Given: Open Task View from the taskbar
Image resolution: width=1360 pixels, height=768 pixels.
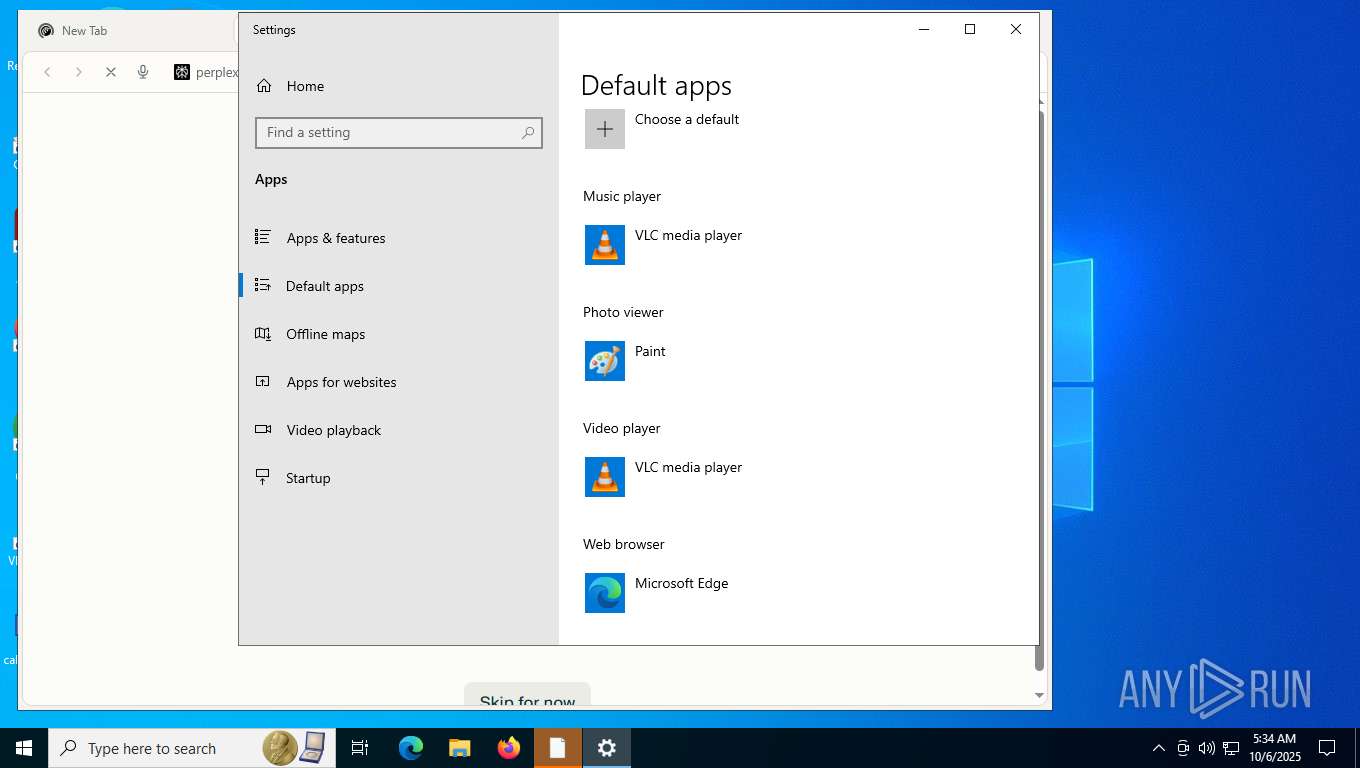Looking at the screenshot, I should (x=360, y=748).
